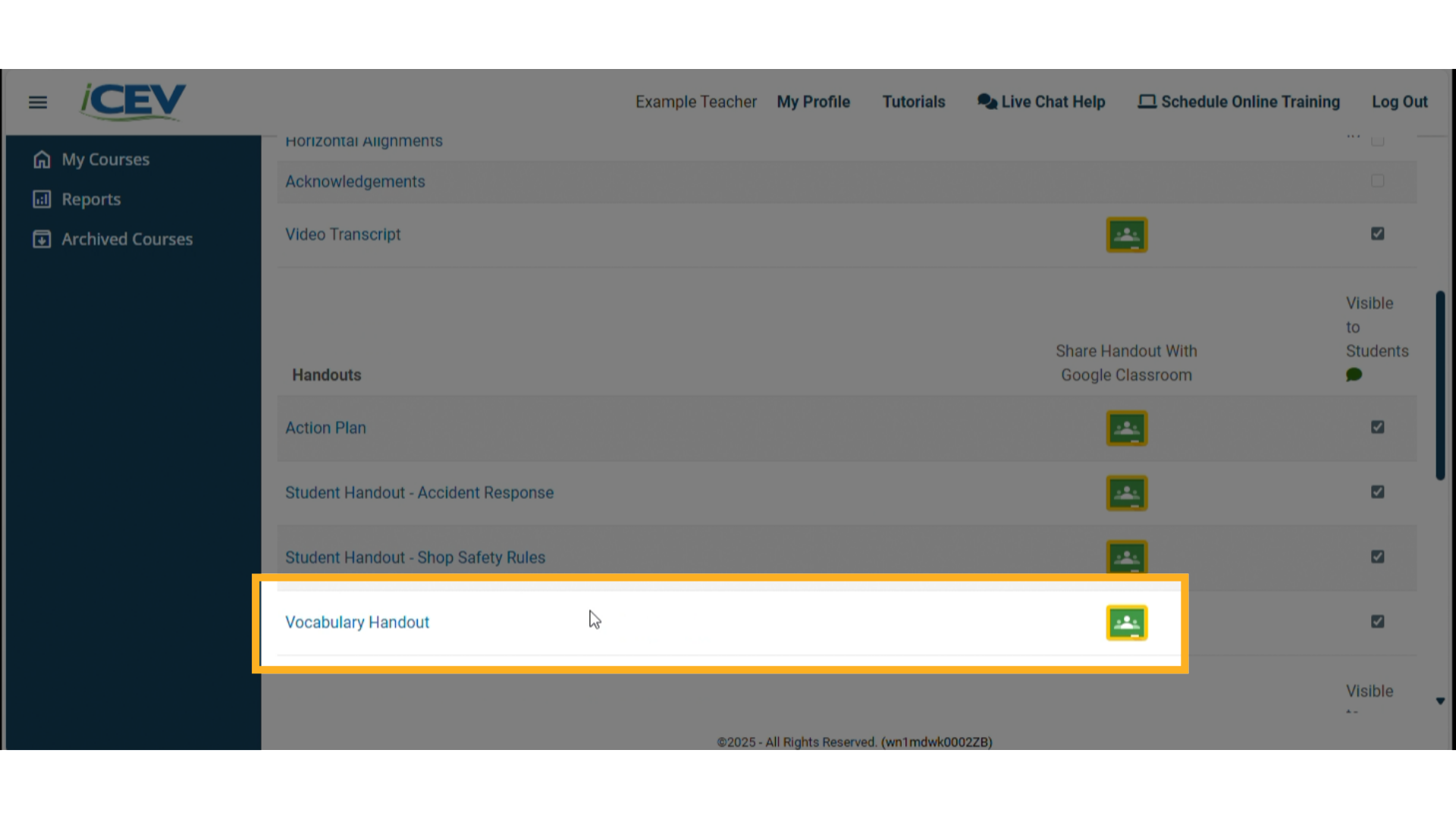Open the Video Transcript link

(343, 234)
